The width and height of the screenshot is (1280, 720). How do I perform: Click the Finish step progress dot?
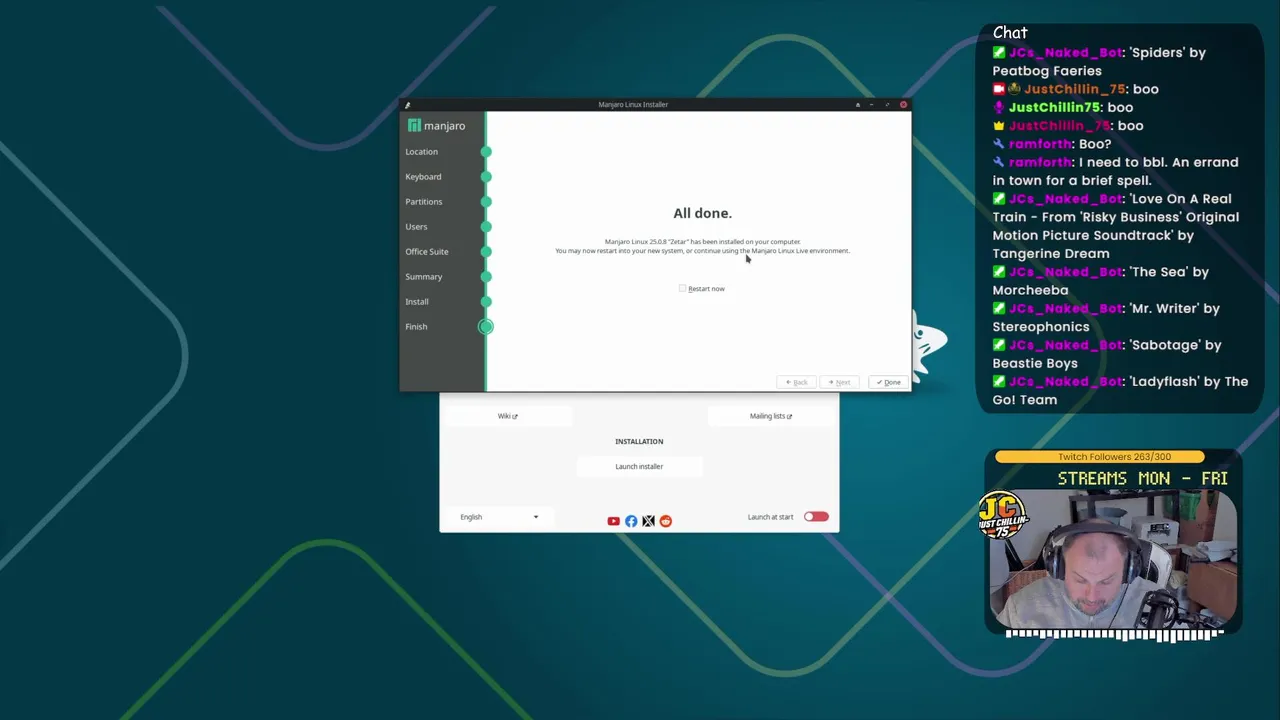[486, 327]
